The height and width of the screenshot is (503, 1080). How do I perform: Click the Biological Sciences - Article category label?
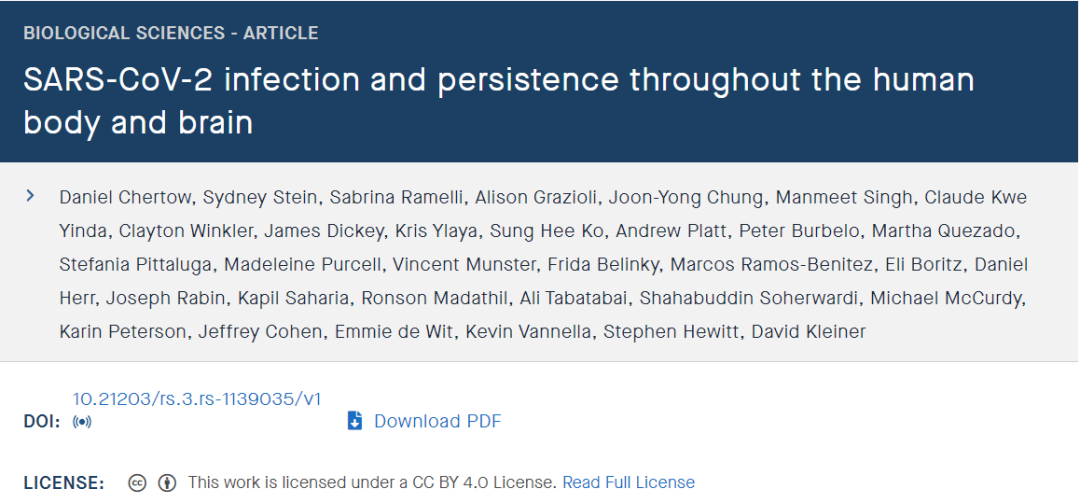coord(171,33)
